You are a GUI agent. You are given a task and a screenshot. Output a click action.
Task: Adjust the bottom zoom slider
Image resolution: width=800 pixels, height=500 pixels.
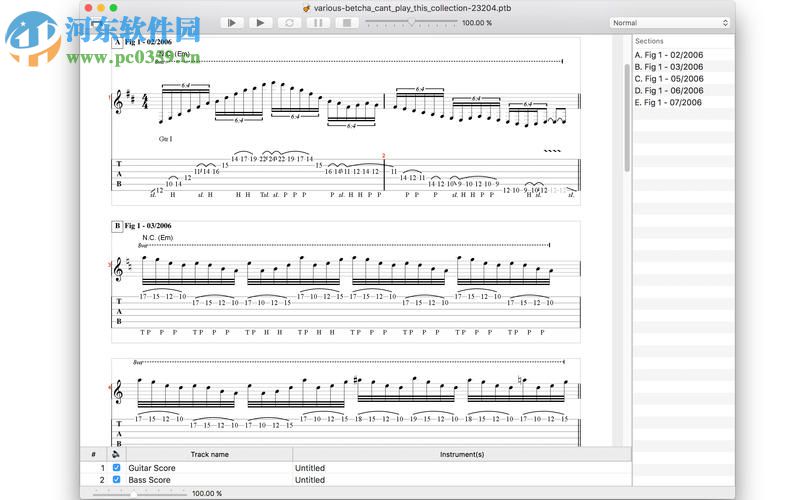pyautogui.click(x=133, y=493)
